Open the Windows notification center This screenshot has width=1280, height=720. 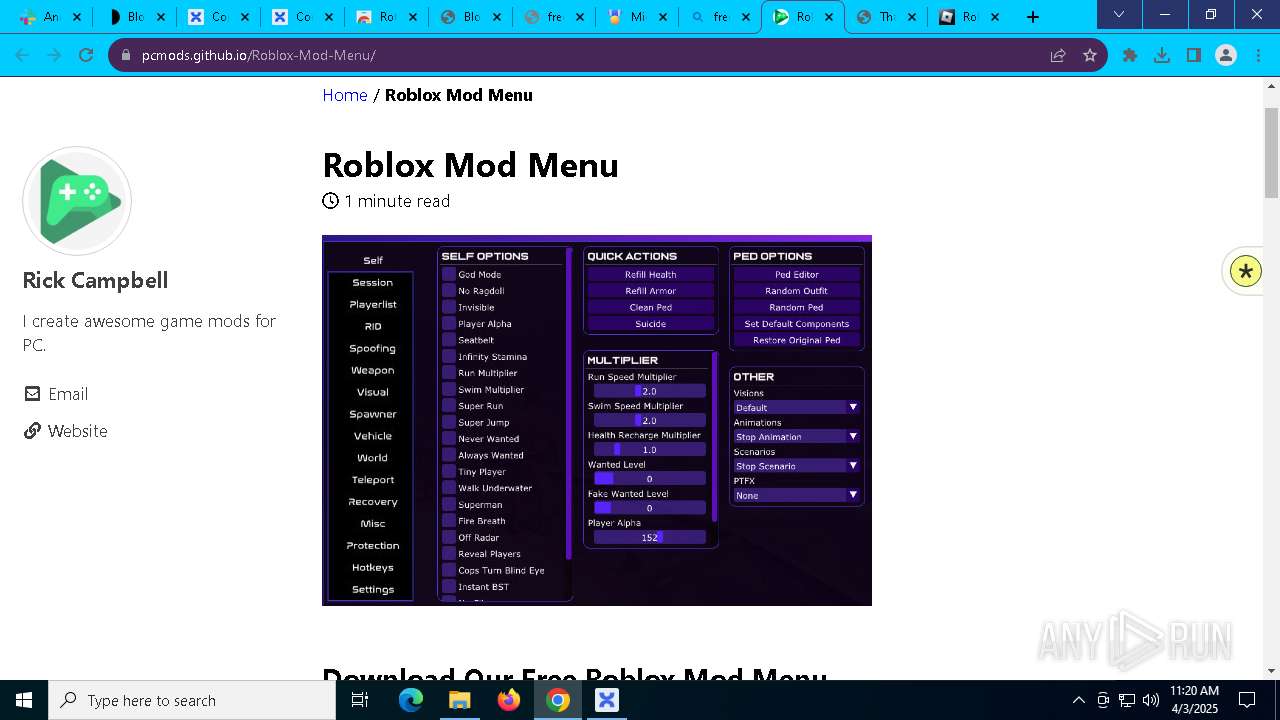[x=1247, y=700]
